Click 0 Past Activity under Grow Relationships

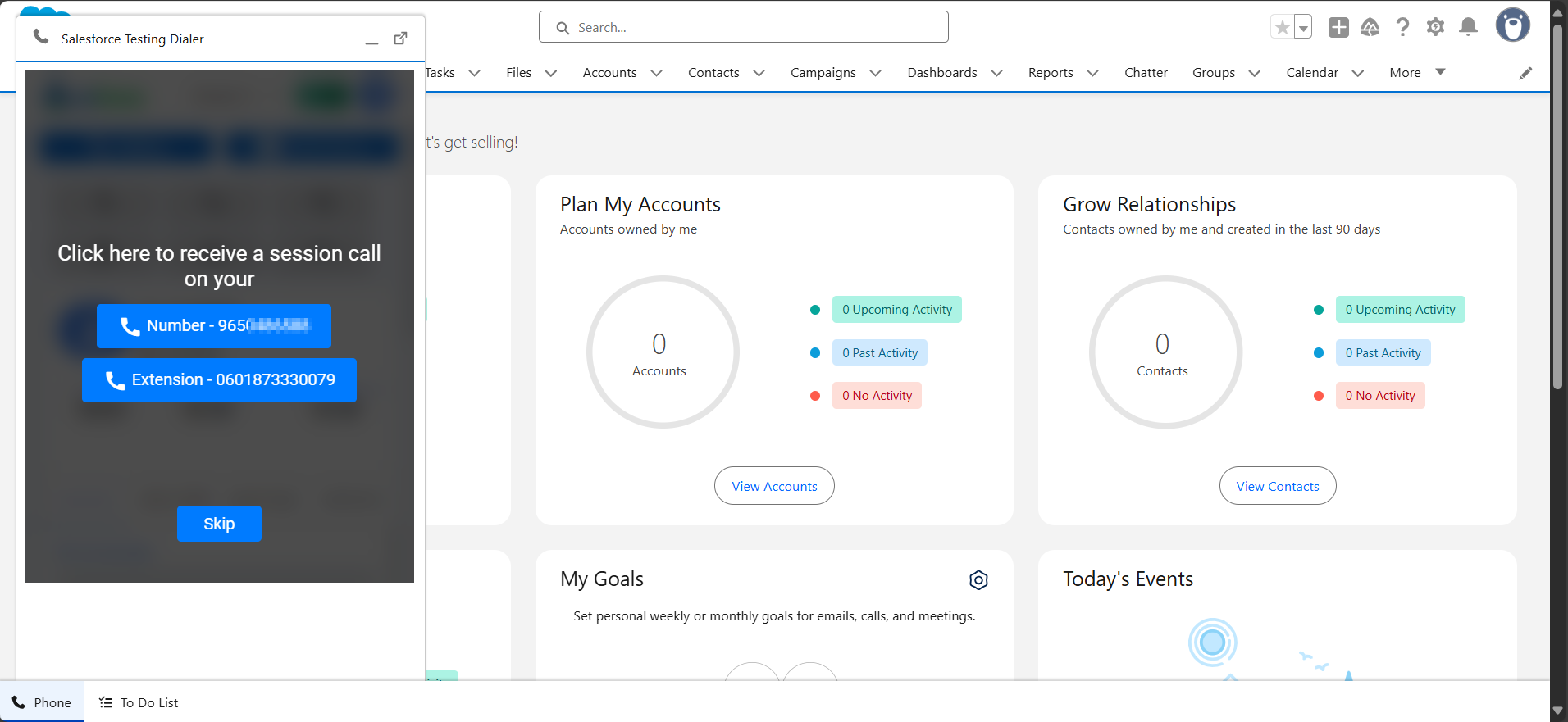pyautogui.click(x=1383, y=353)
